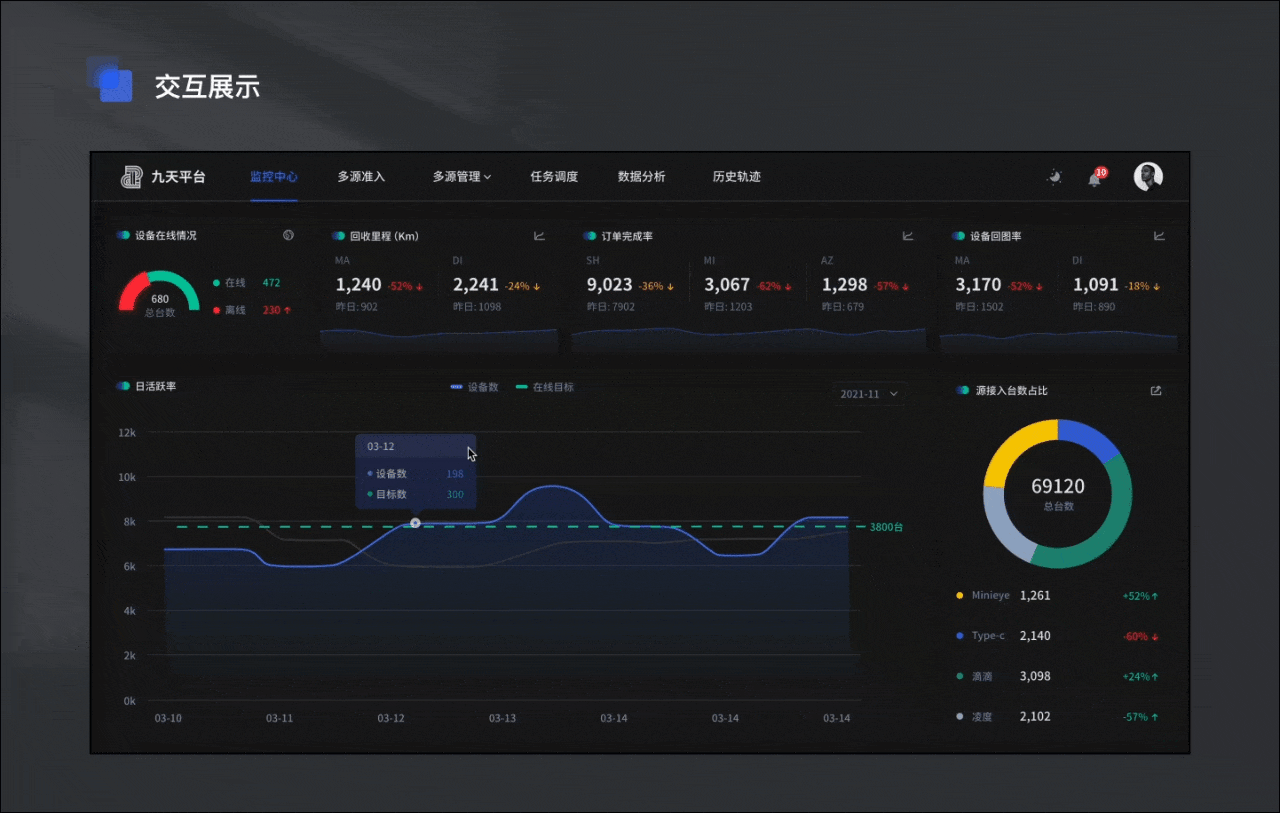The height and width of the screenshot is (813, 1280).
Task: Click 昨日: 7902 text
Action: 611,307
